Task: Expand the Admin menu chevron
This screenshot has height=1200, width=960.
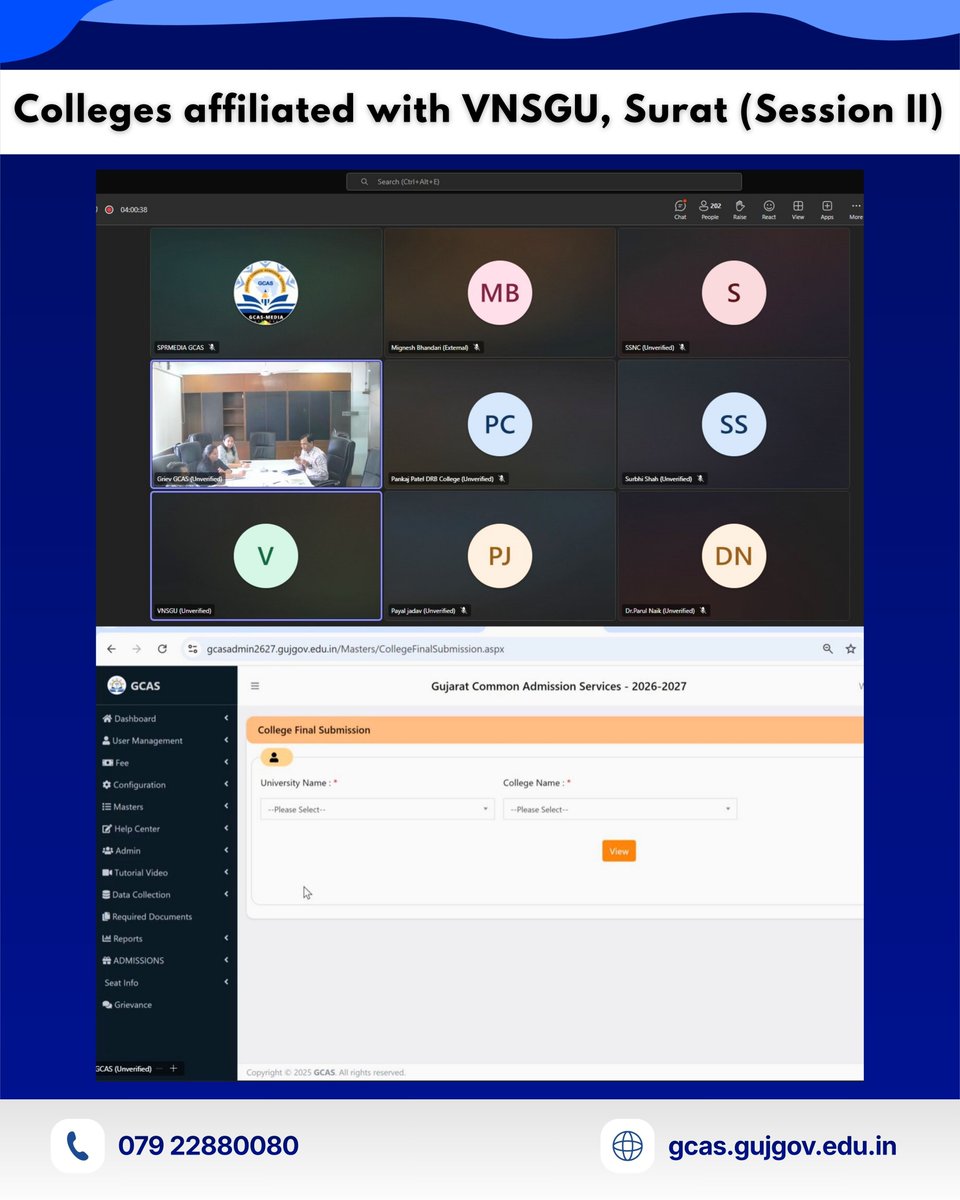Action: (x=226, y=850)
